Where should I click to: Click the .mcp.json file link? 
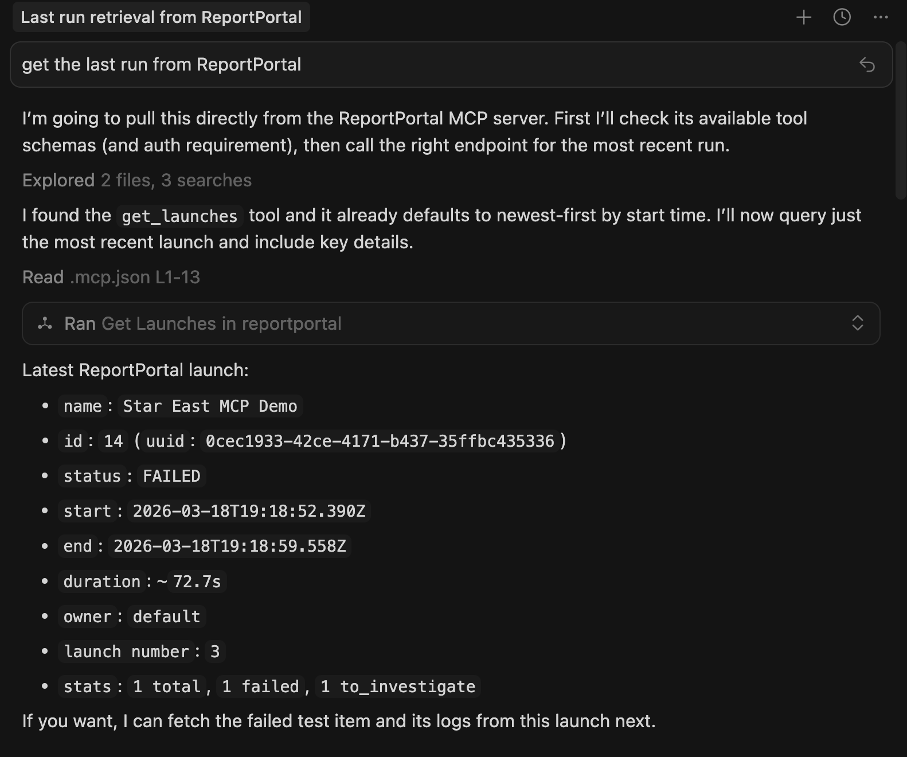coord(110,277)
